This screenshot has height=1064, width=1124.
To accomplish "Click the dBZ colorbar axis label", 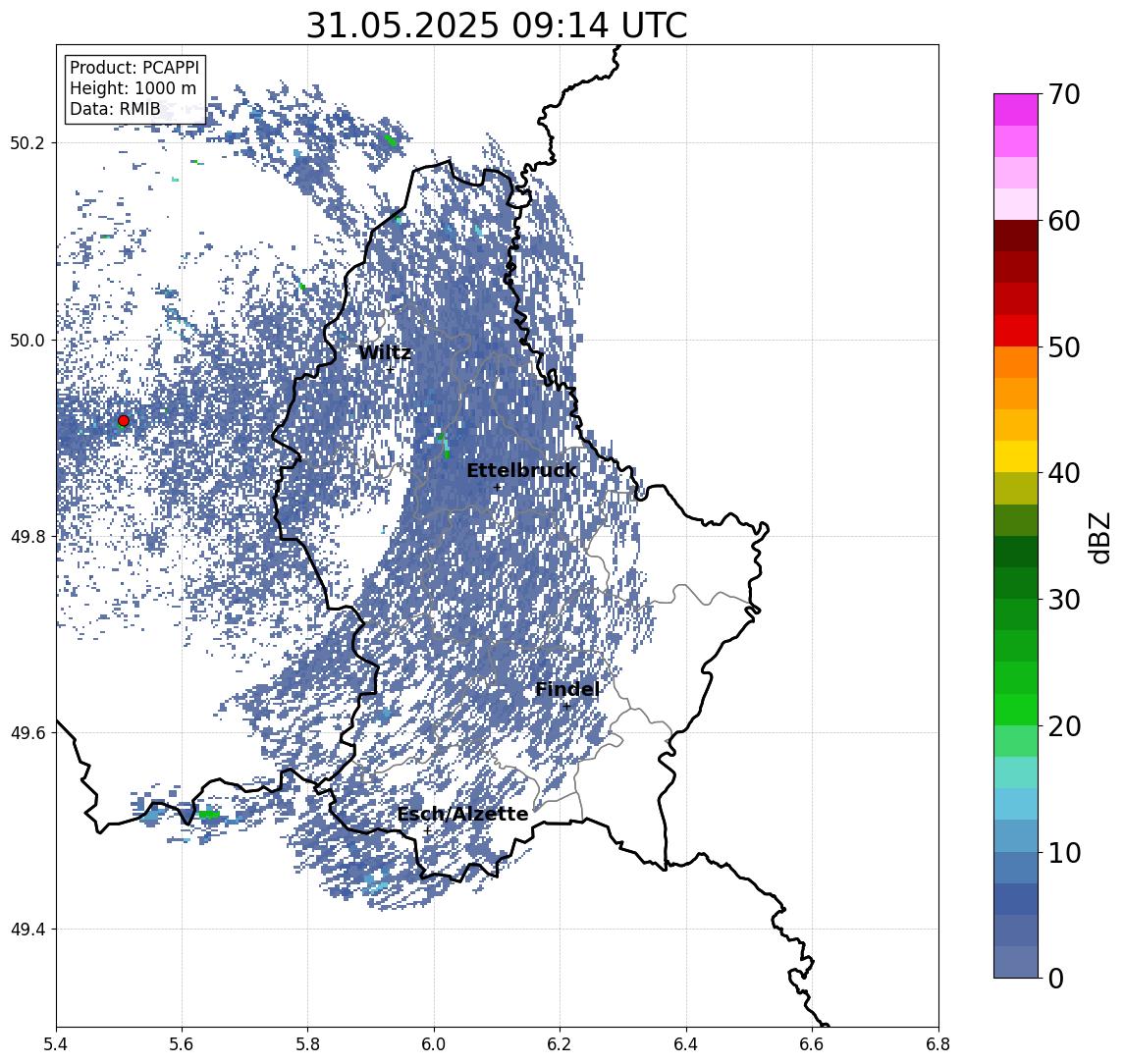I will pyautogui.click(x=1098, y=536).
